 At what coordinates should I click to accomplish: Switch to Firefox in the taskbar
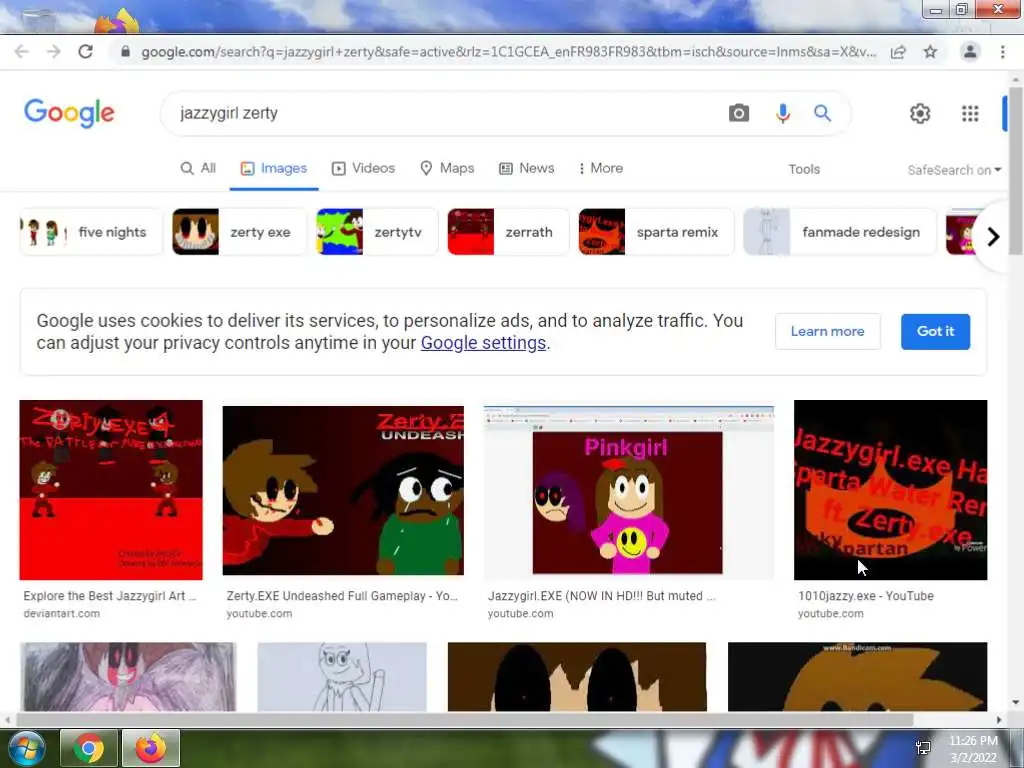(x=151, y=748)
